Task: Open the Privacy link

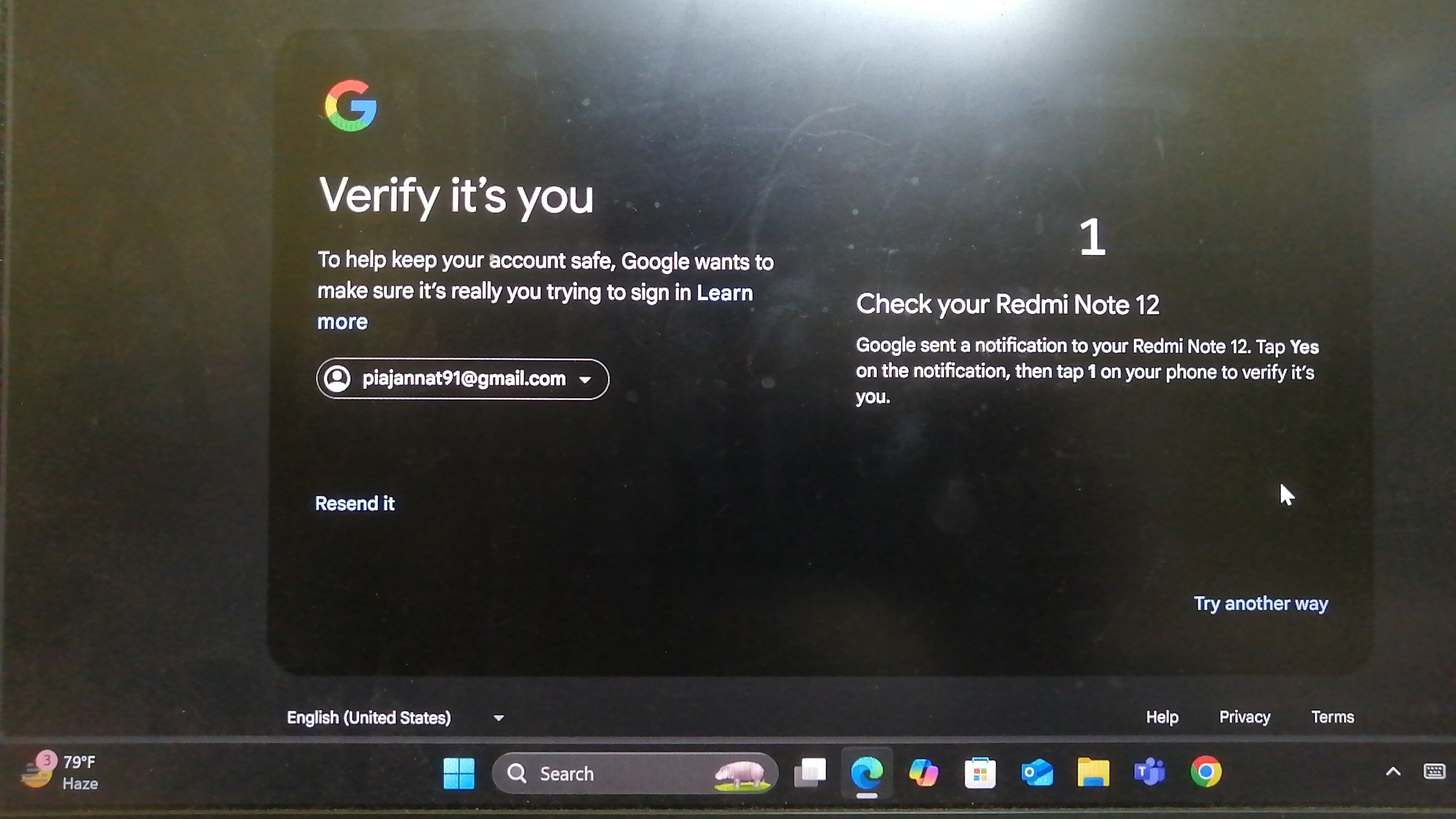Action: click(1245, 717)
